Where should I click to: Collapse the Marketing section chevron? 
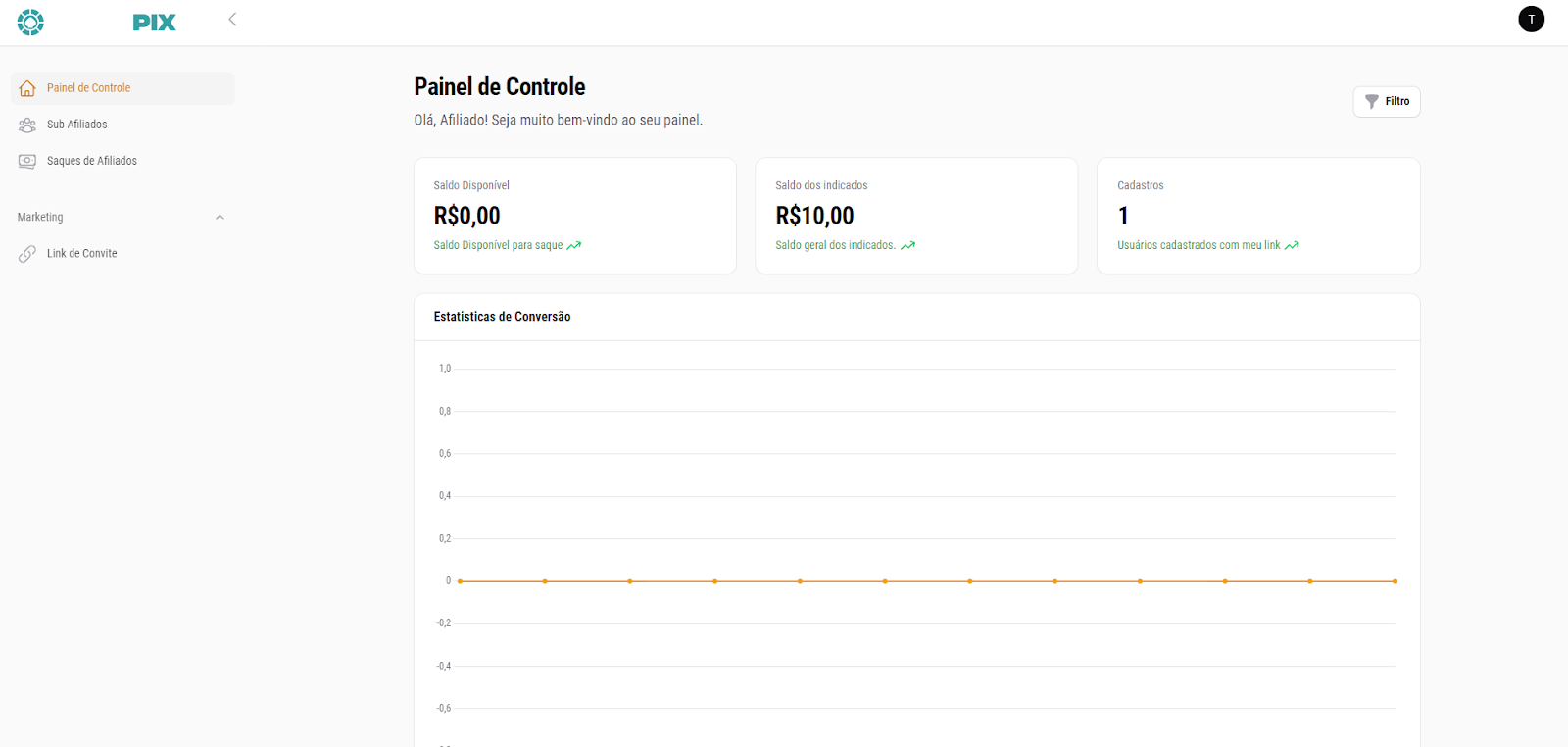pos(220,218)
